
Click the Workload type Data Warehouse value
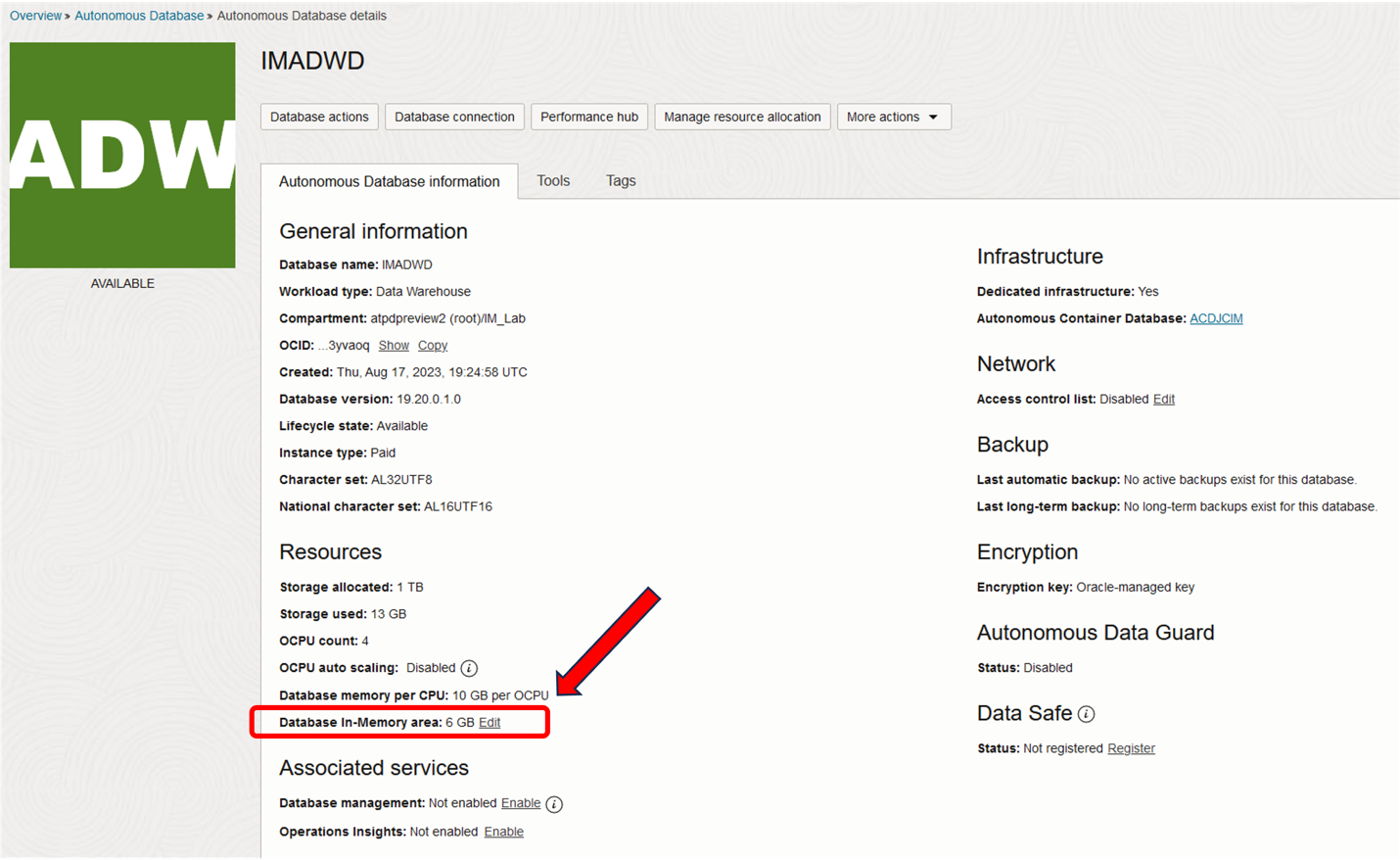pyautogui.click(x=423, y=292)
